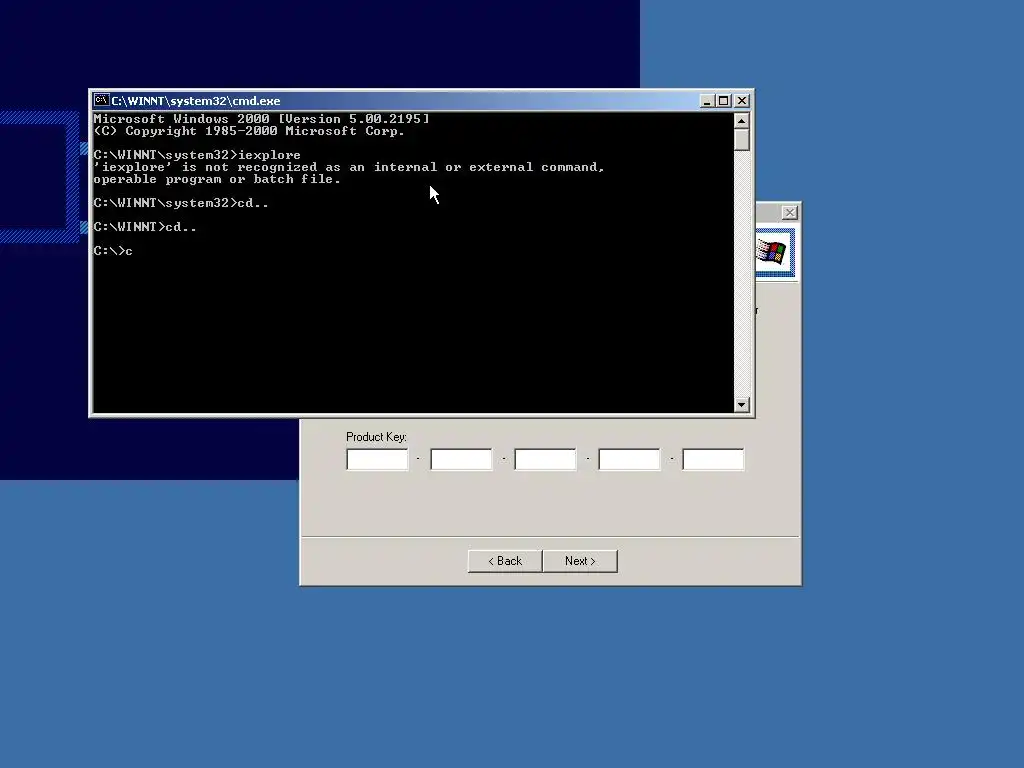Click the "C:\WINNT\system32>iexplore" line

pos(197,155)
